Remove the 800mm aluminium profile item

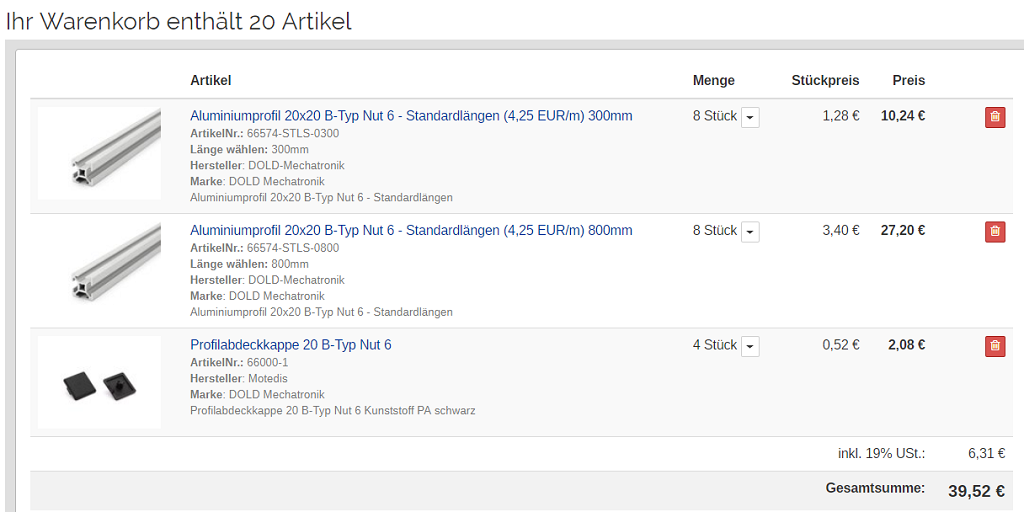pyautogui.click(x=995, y=232)
